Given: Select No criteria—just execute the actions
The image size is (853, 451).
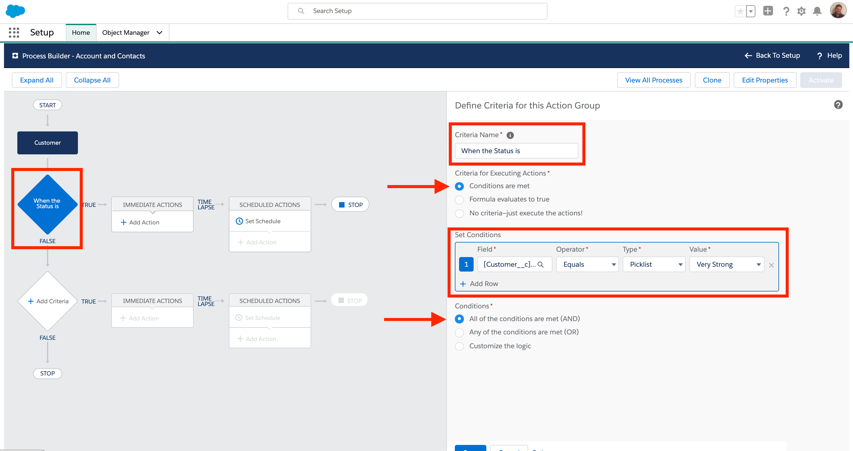Looking at the screenshot, I should (x=460, y=213).
